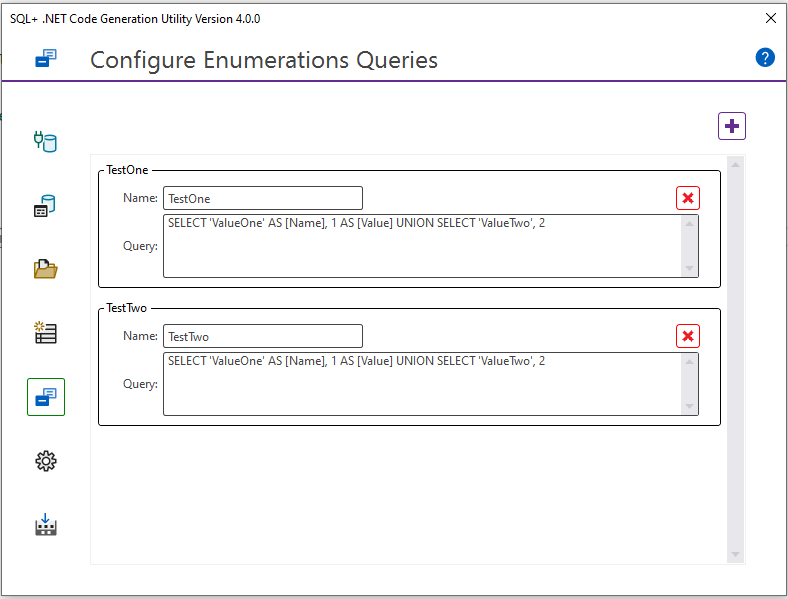788x599 pixels.
Task: Click the TestTwo Name text field
Action: [x=262, y=336]
